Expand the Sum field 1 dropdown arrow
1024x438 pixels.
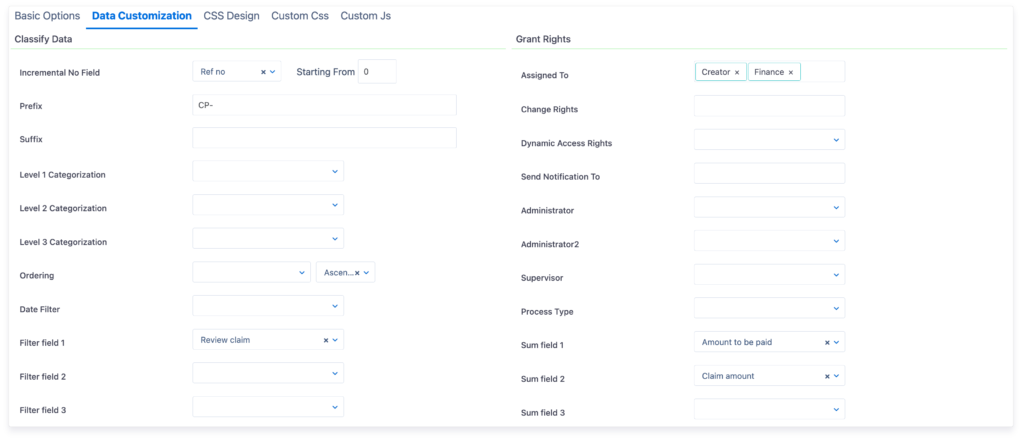tap(837, 342)
